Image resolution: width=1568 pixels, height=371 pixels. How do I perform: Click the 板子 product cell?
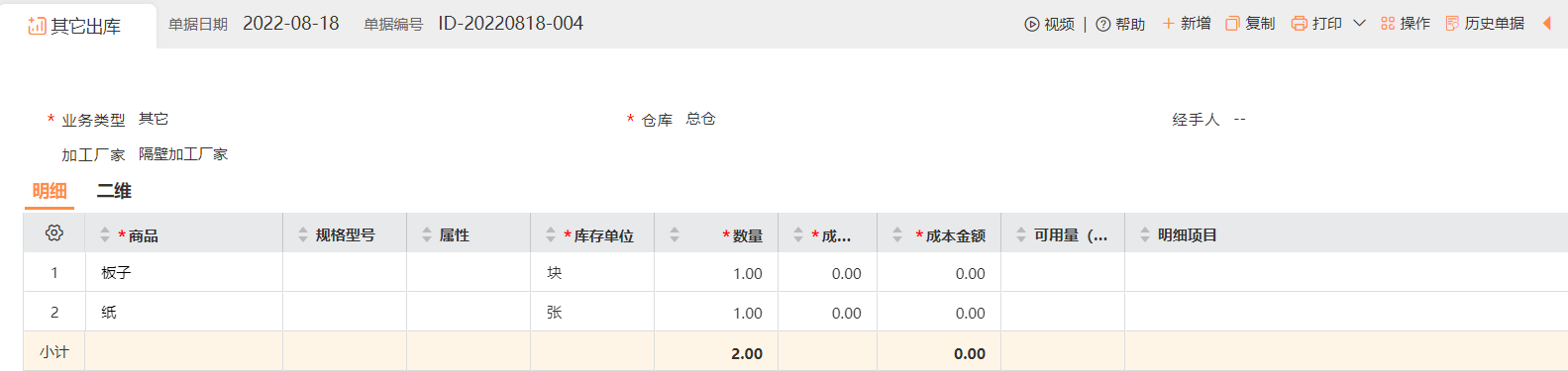[184, 272]
